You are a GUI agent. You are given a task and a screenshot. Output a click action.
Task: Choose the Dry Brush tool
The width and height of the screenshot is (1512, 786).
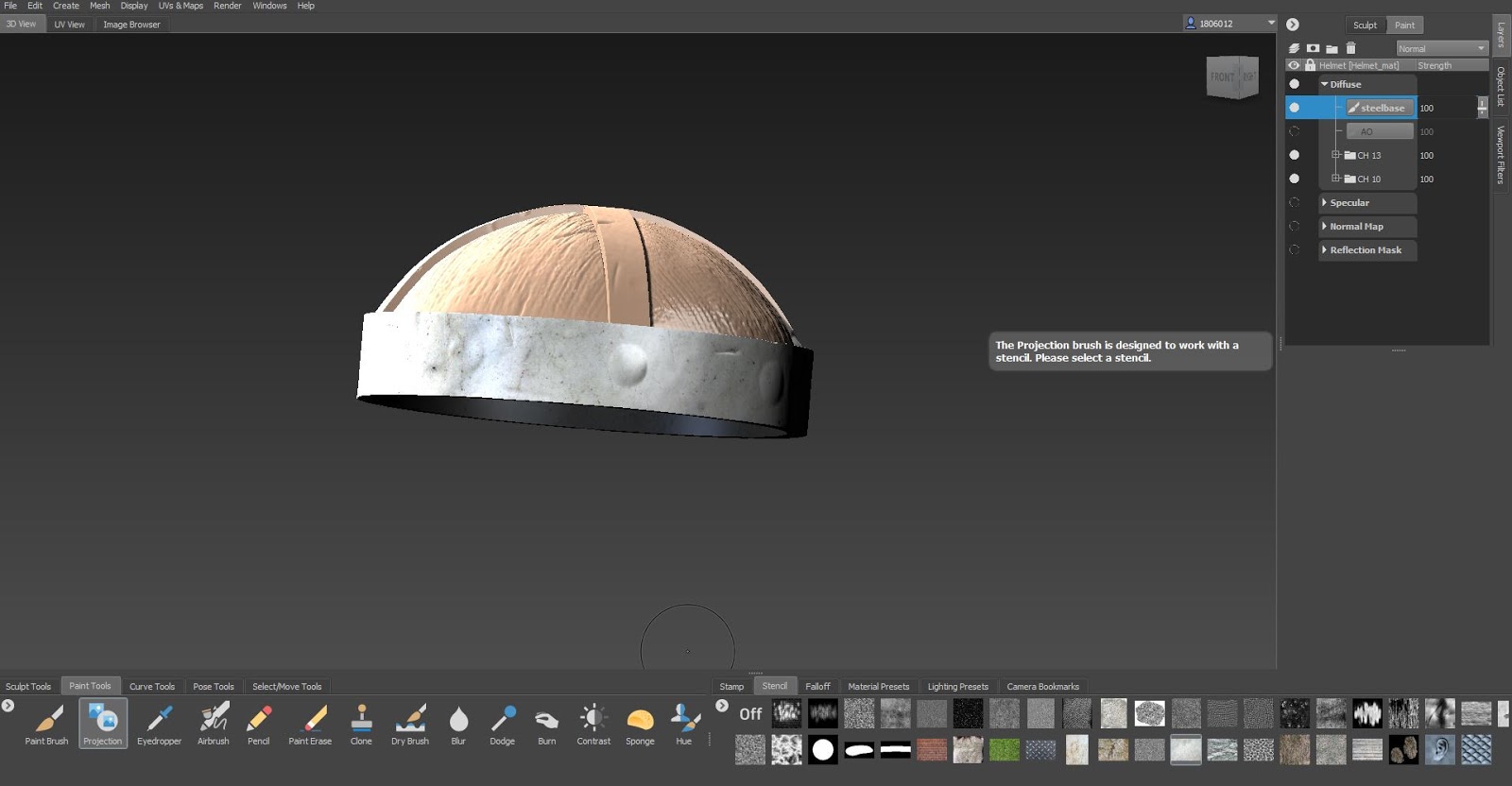click(x=410, y=725)
